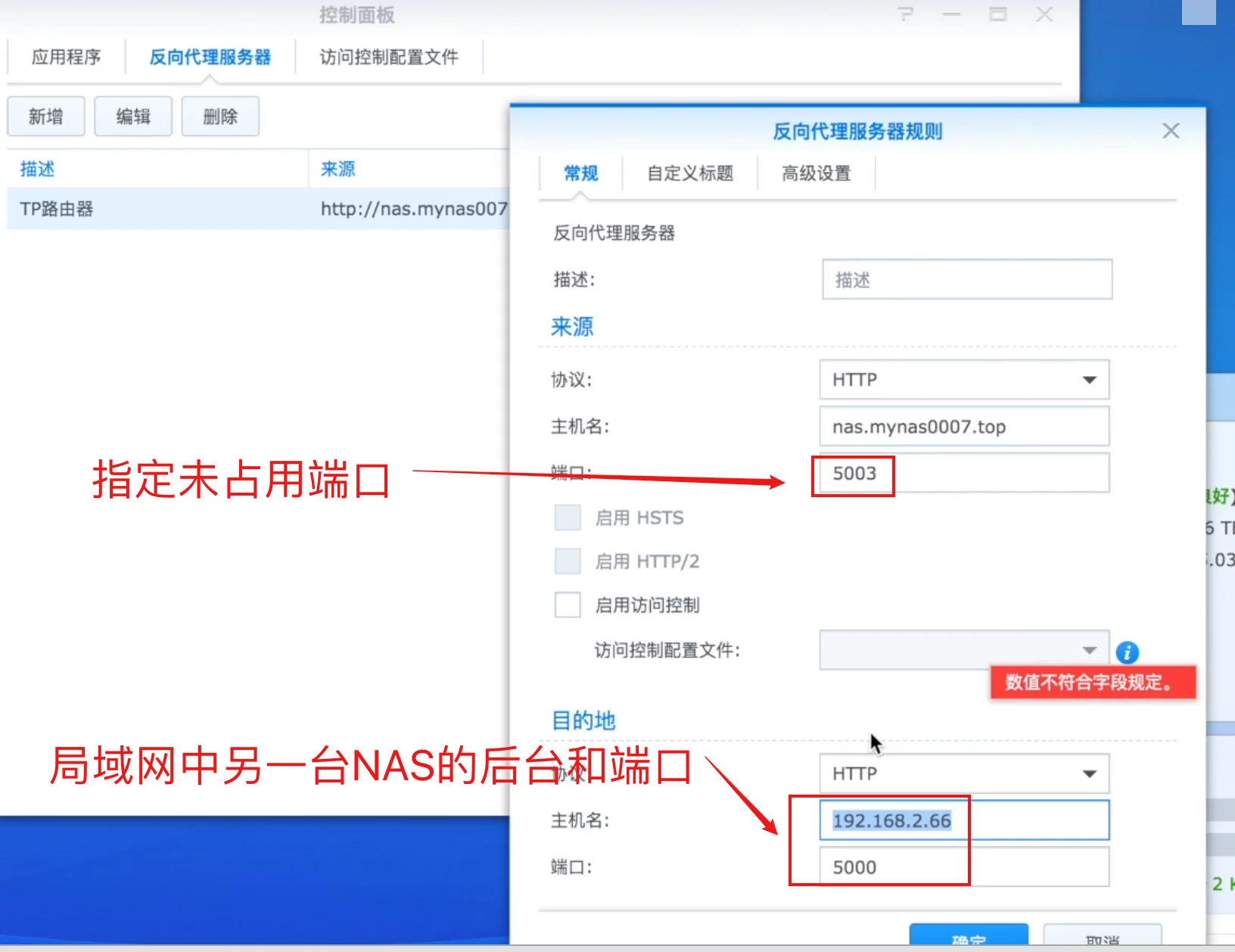Click the 描述 input field in the dialog
Viewport: 1235px width, 952px height.
(x=966, y=279)
